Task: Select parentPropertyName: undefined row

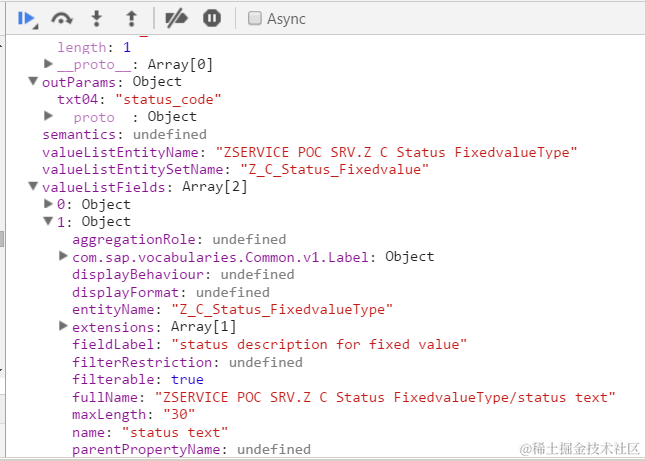Action: coord(192,449)
